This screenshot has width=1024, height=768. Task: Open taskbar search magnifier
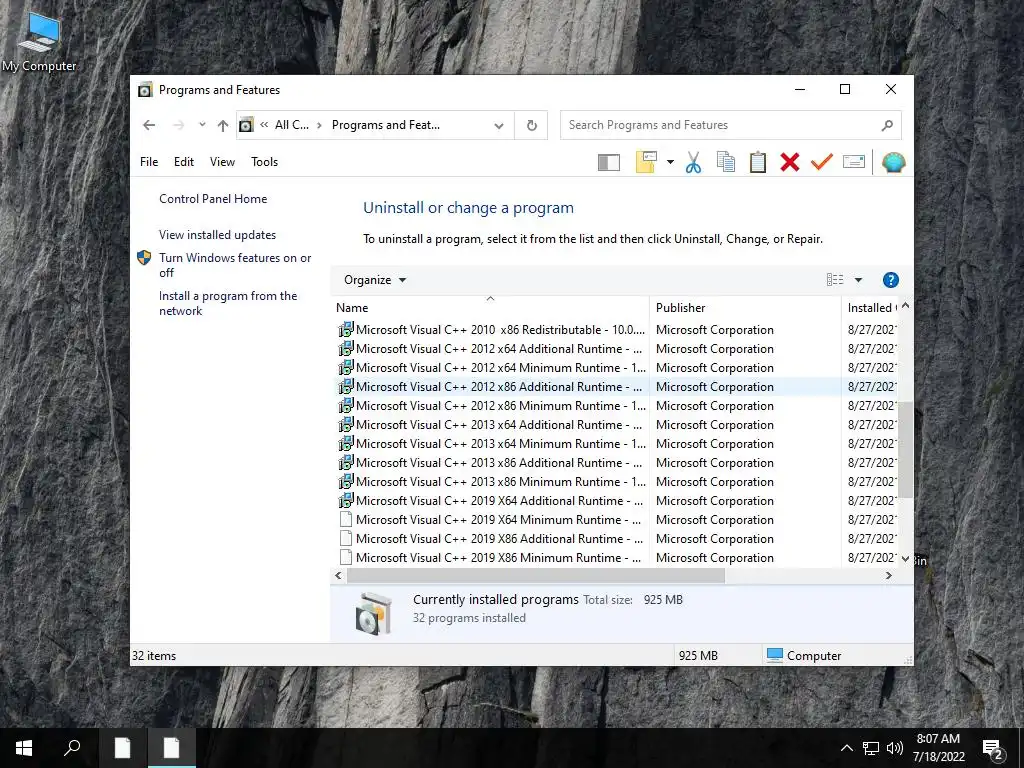coord(72,748)
